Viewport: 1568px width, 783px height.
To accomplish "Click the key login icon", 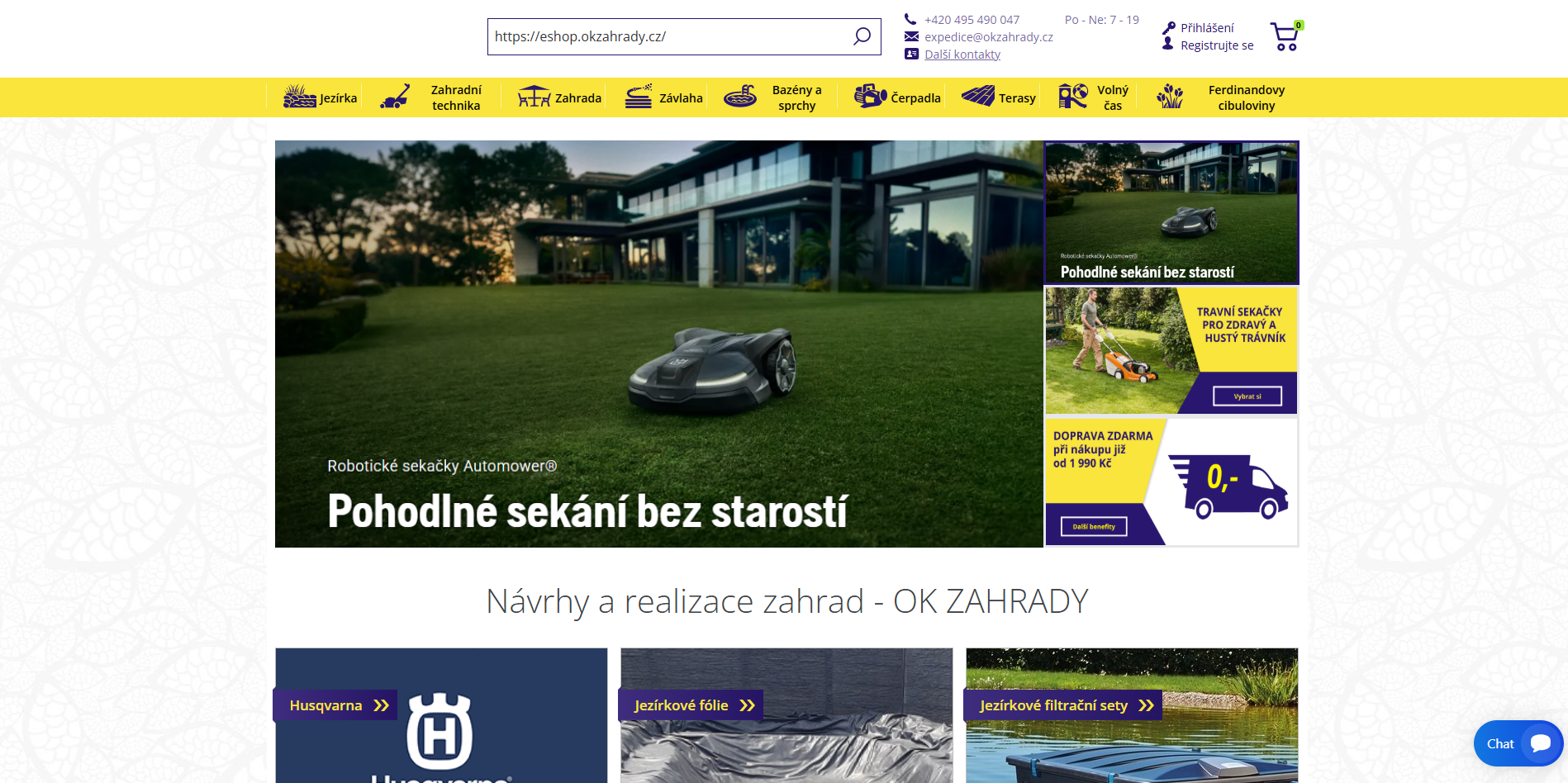I will click(x=1168, y=28).
